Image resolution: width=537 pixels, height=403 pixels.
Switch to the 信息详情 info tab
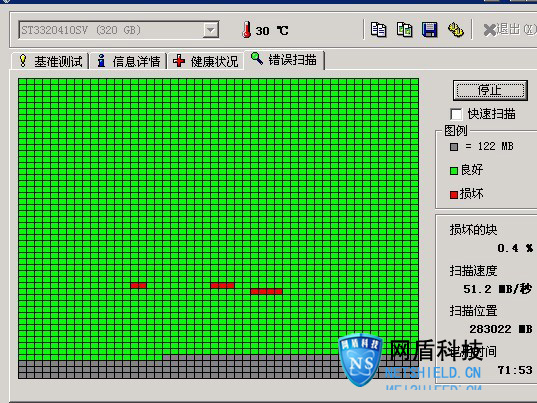128,61
